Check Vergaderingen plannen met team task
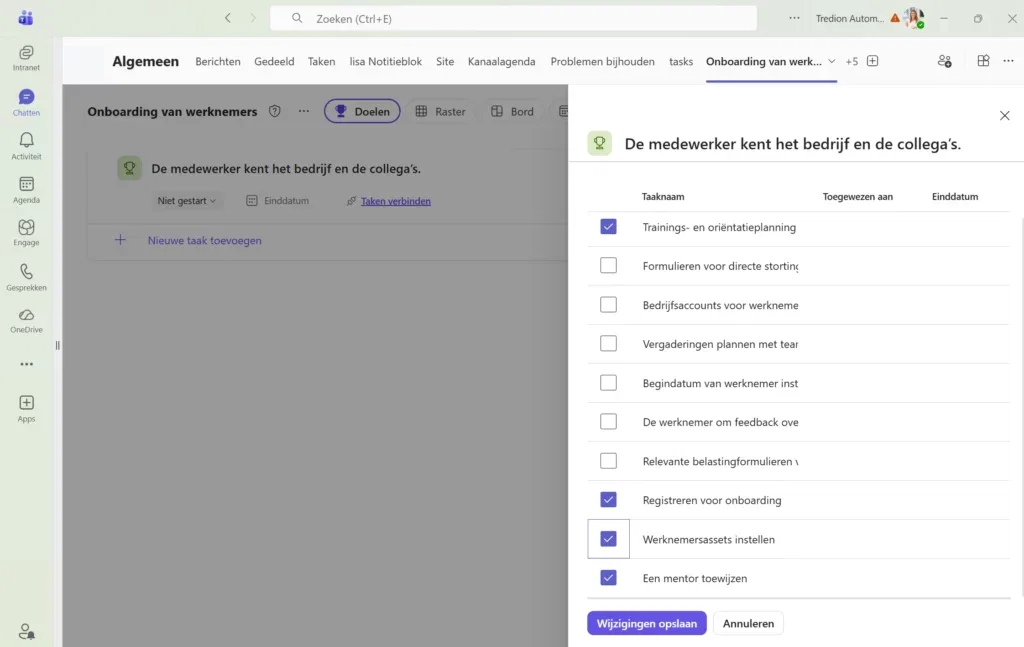 click(608, 343)
